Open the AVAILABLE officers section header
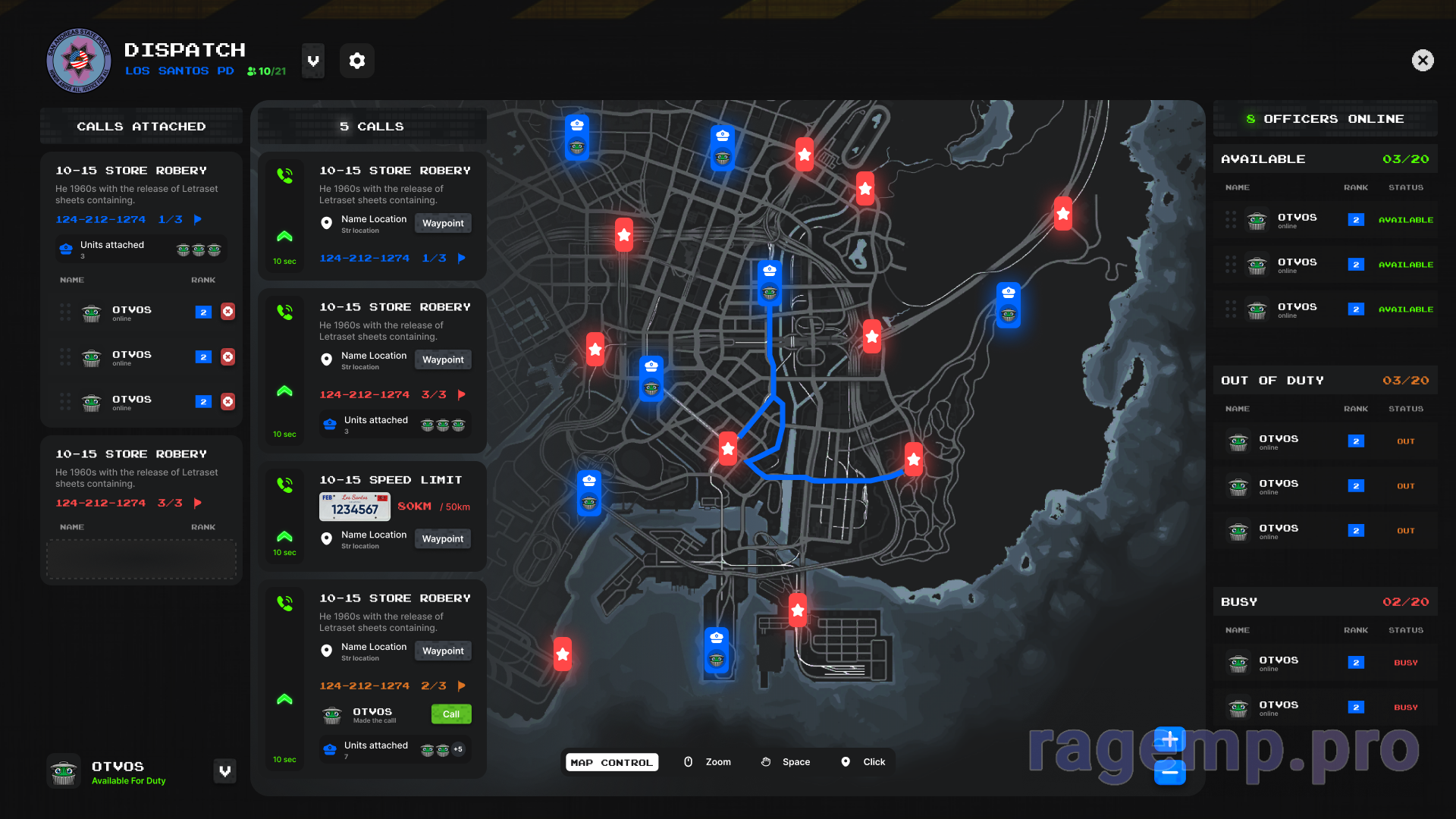This screenshot has height=819, width=1456. (x=1325, y=159)
